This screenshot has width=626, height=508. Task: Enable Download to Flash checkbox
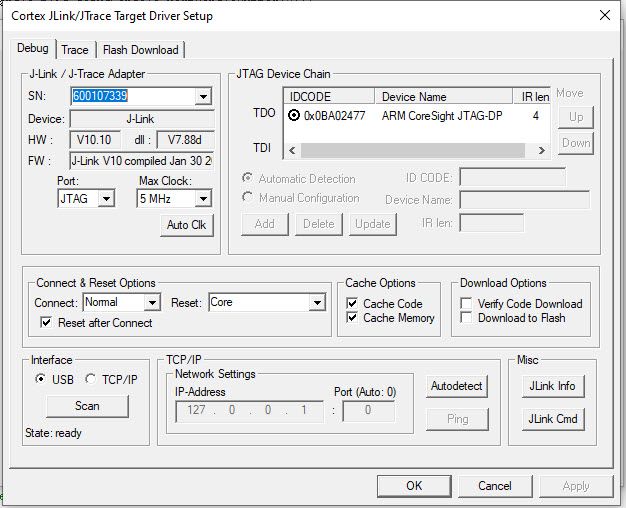click(x=466, y=318)
